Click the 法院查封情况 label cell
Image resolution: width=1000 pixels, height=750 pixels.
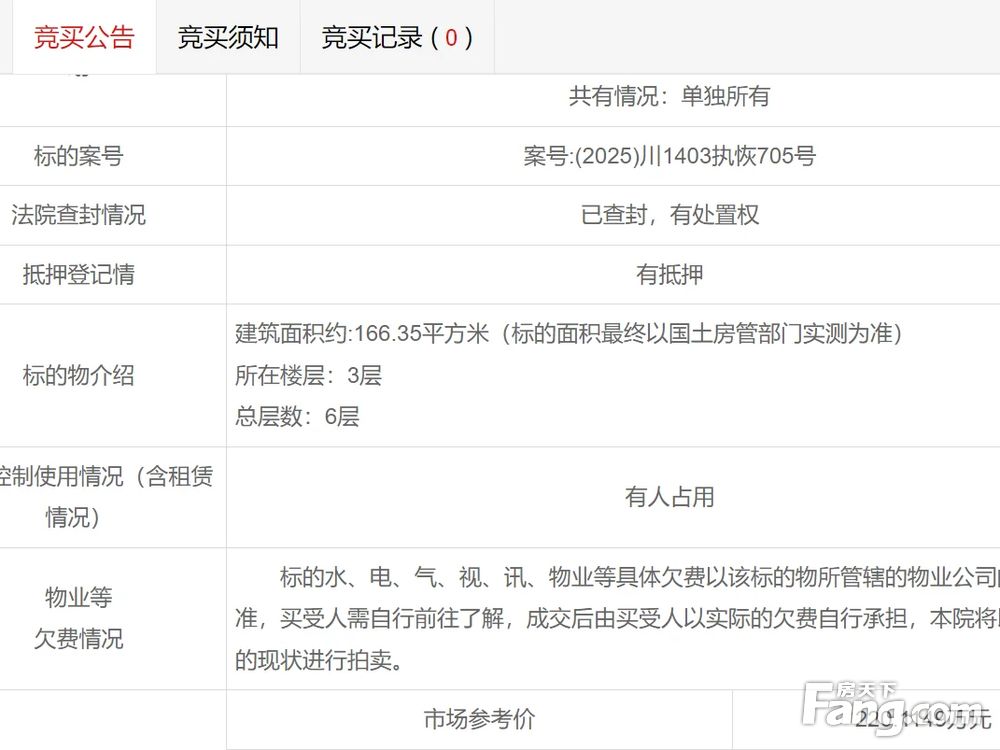point(78,215)
